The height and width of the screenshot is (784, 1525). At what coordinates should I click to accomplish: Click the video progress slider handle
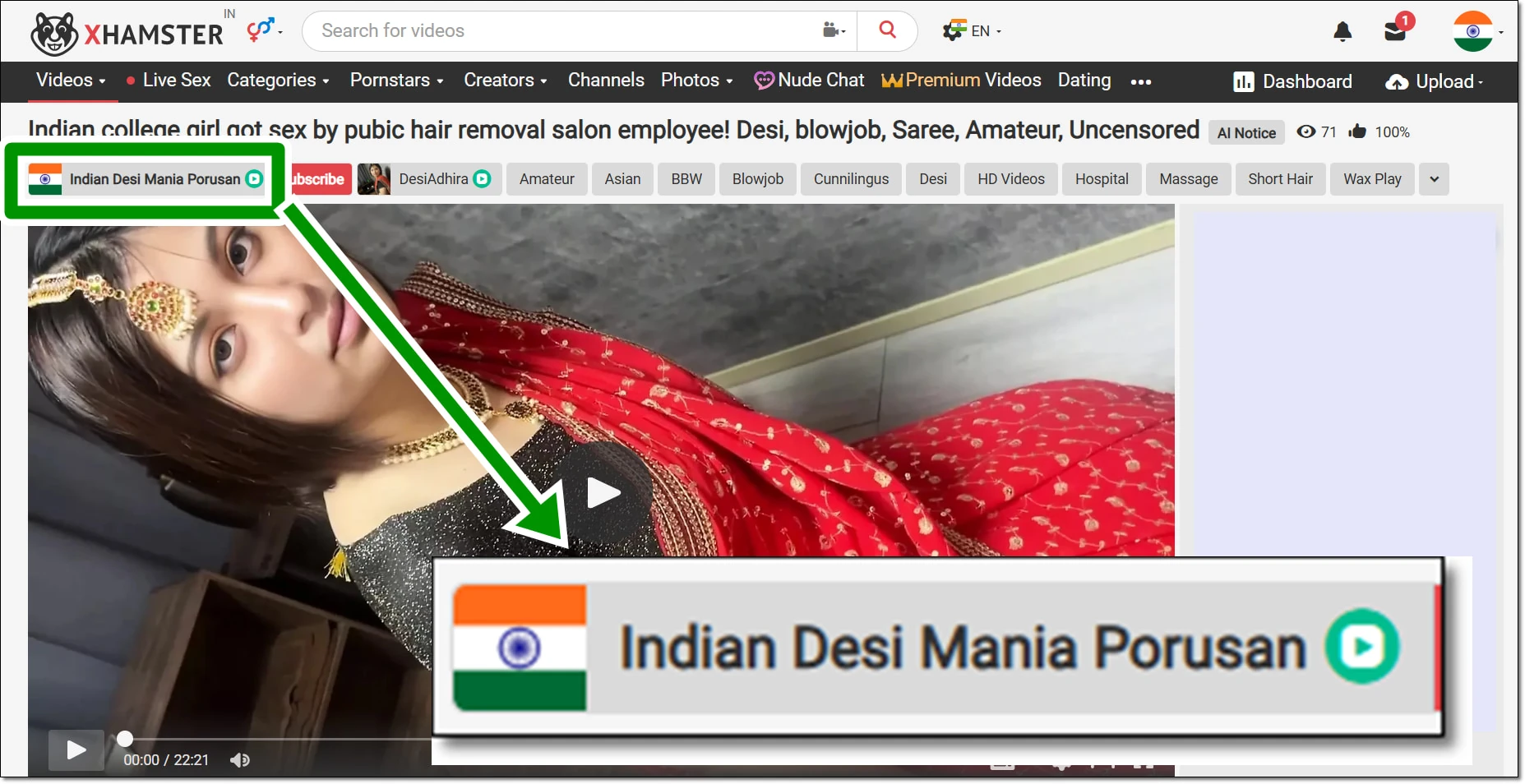[x=125, y=739]
